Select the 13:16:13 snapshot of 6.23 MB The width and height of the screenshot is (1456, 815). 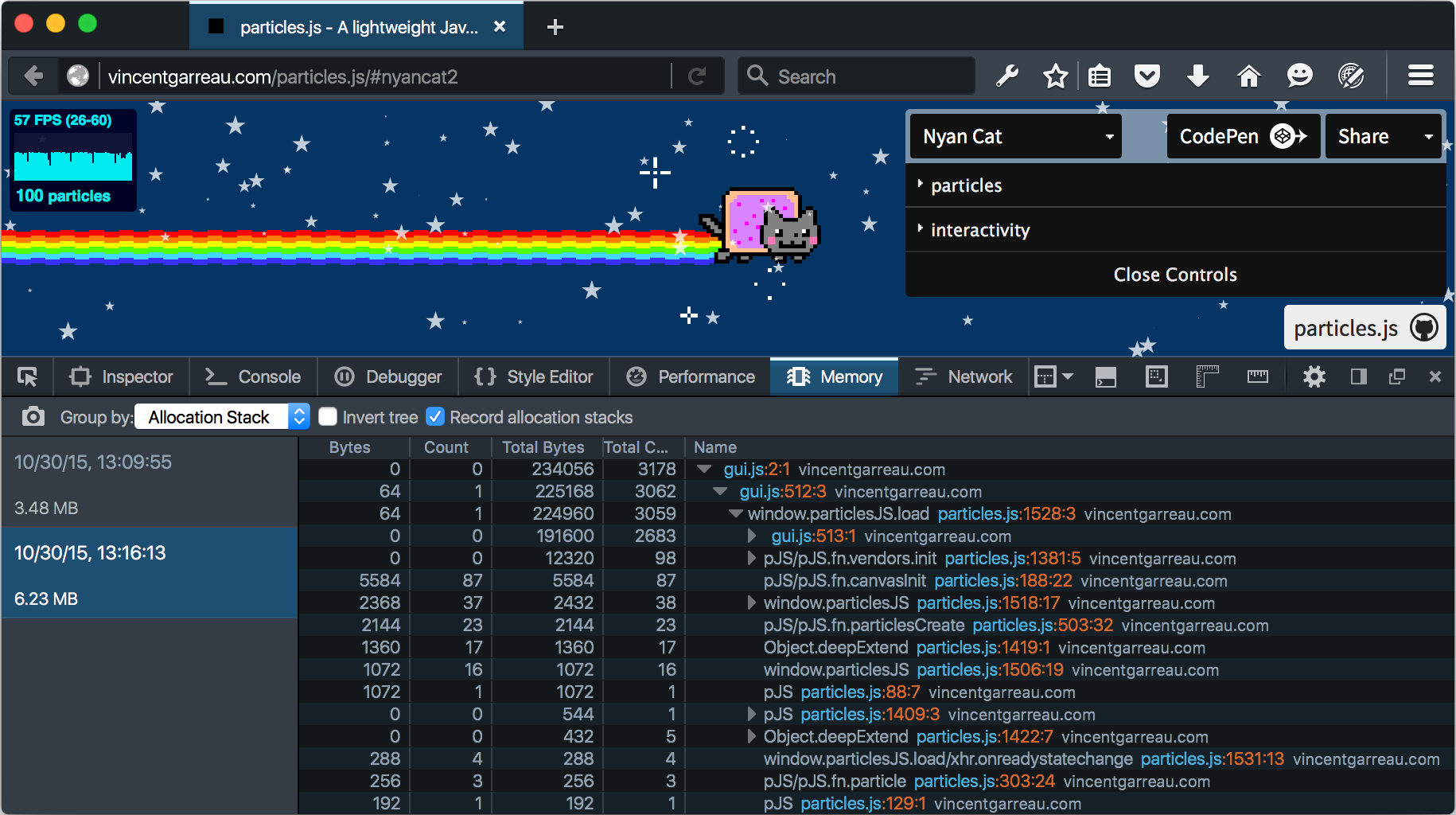click(x=150, y=572)
